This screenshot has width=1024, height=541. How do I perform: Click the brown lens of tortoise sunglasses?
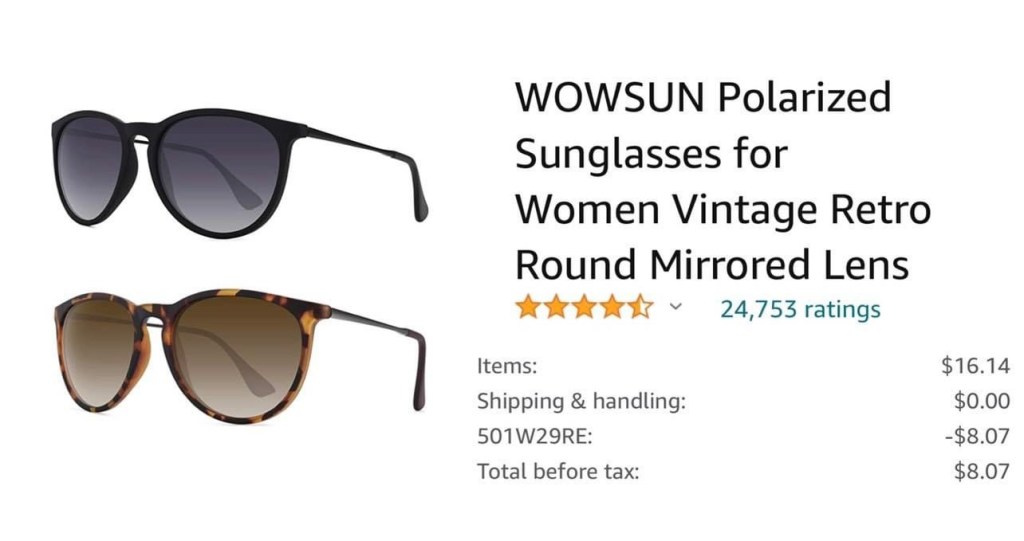235,357
